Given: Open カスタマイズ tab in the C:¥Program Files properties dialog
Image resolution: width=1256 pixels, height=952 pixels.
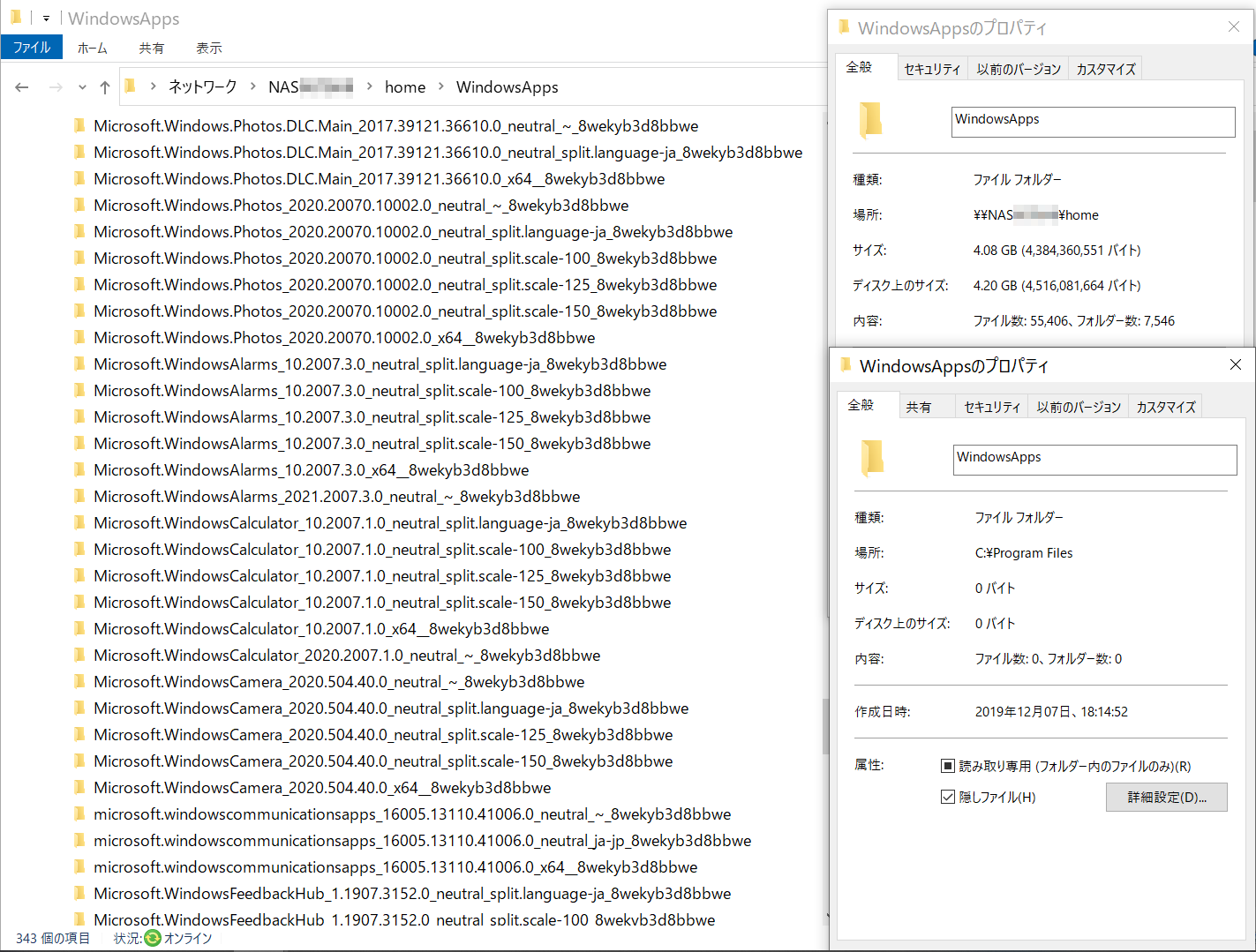Looking at the screenshot, I should click(1166, 407).
